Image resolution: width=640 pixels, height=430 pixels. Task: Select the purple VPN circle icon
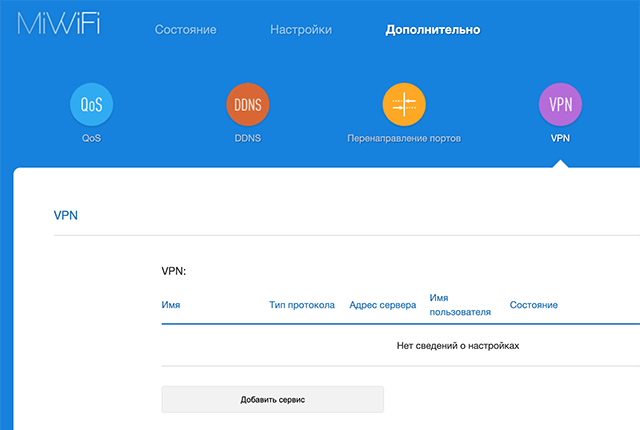click(560, 105)
